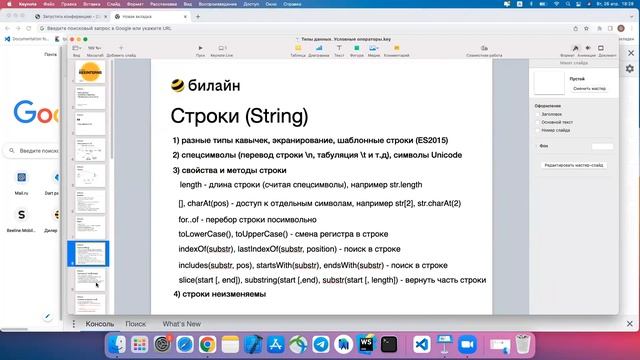Screen dimensions: 640x360
Task: Open the Медиа insert menu
Action: (373, 48)
